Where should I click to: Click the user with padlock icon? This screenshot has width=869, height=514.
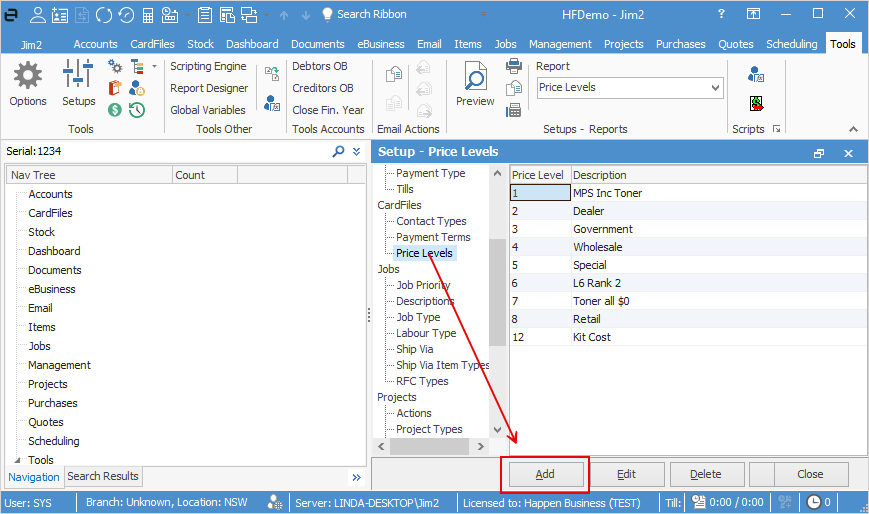click(137, 88)
